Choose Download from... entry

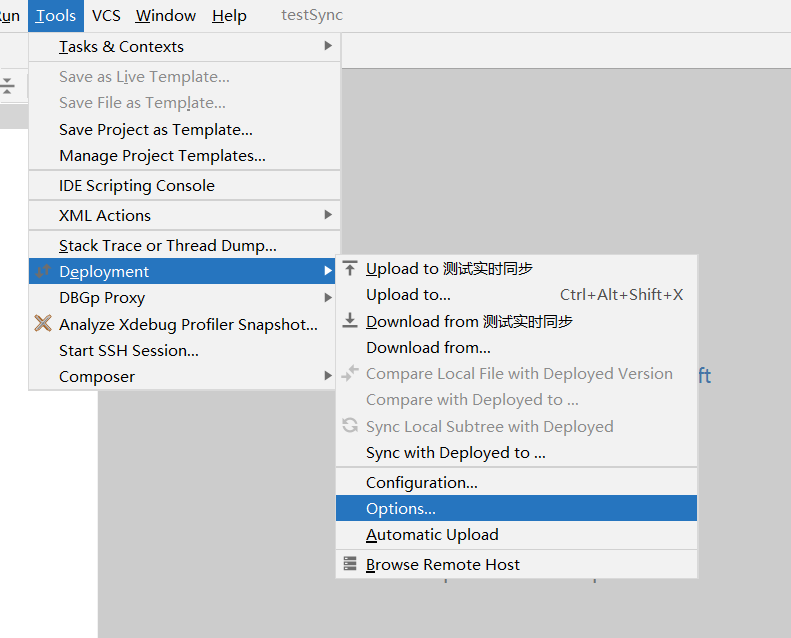517,347
